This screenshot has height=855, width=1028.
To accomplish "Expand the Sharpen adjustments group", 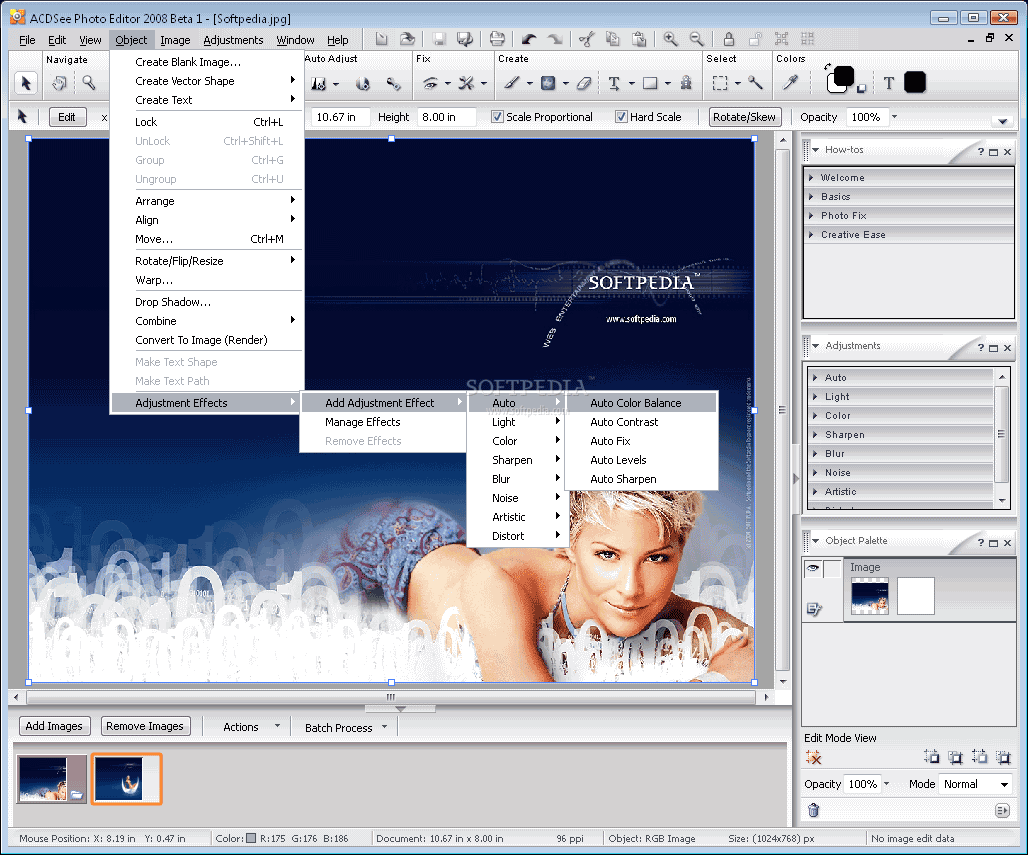I will (815, 435).
